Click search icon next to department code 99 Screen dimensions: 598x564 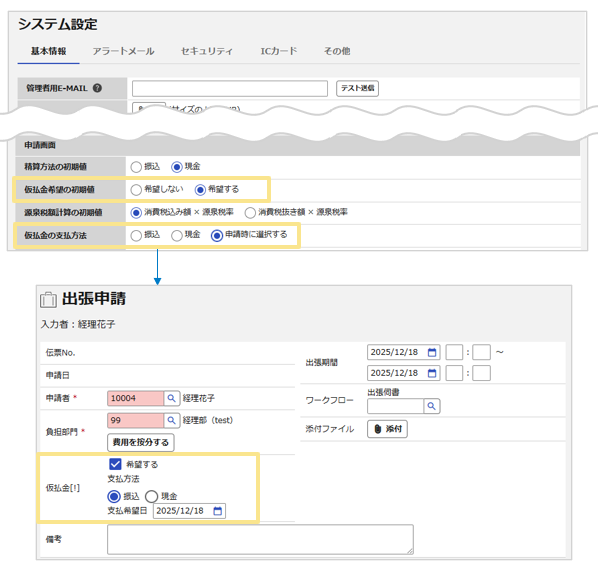172,420
